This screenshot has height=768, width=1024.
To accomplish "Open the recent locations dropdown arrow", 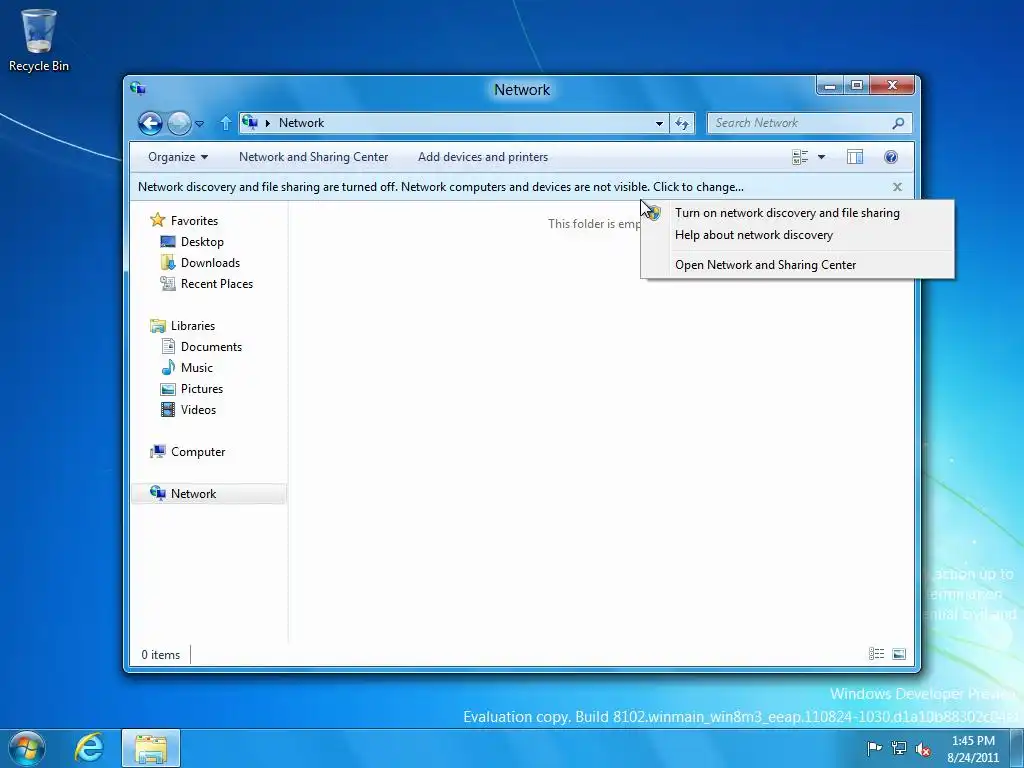I will 200,123.
